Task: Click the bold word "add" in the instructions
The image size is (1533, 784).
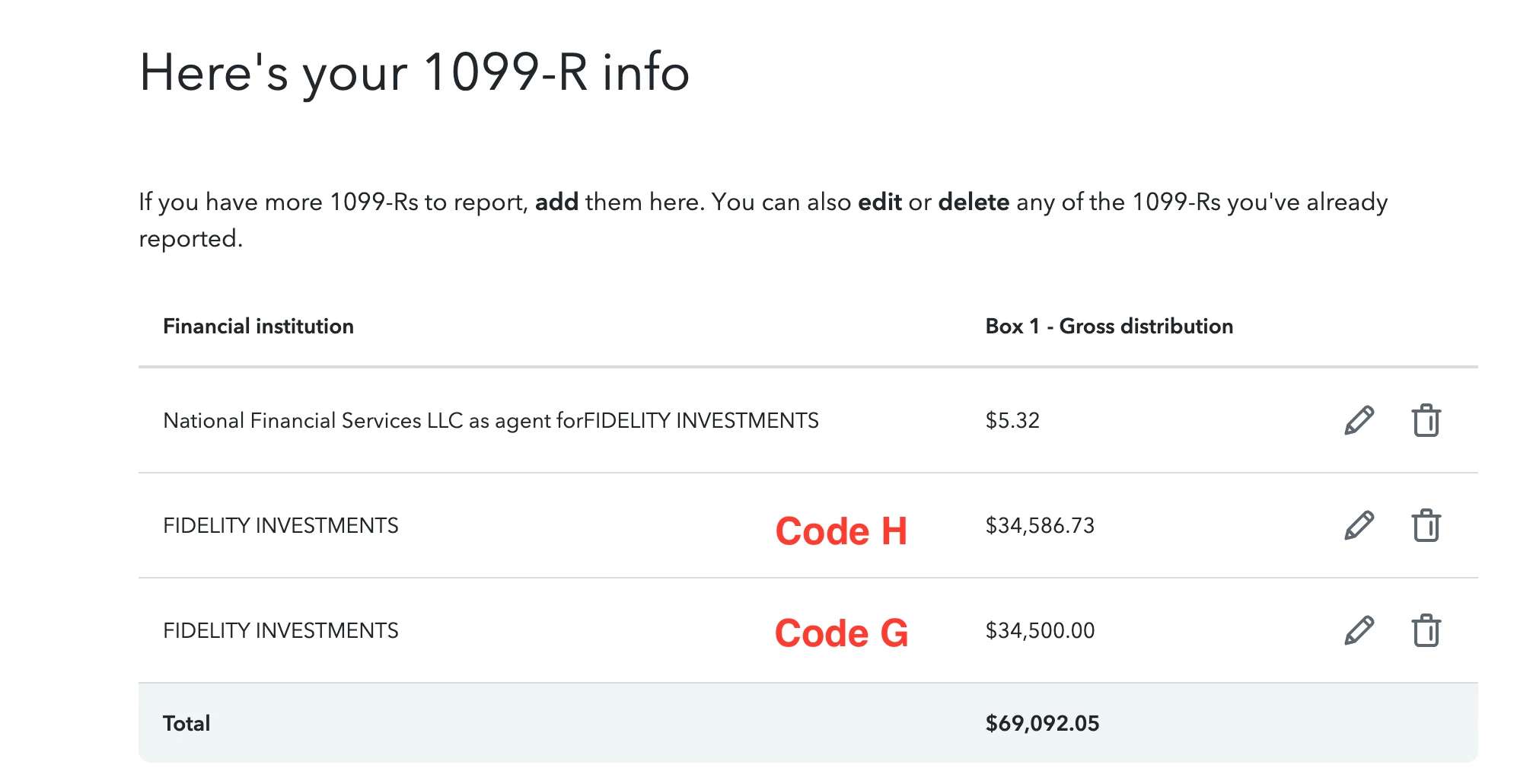Action: coord(556,202)
